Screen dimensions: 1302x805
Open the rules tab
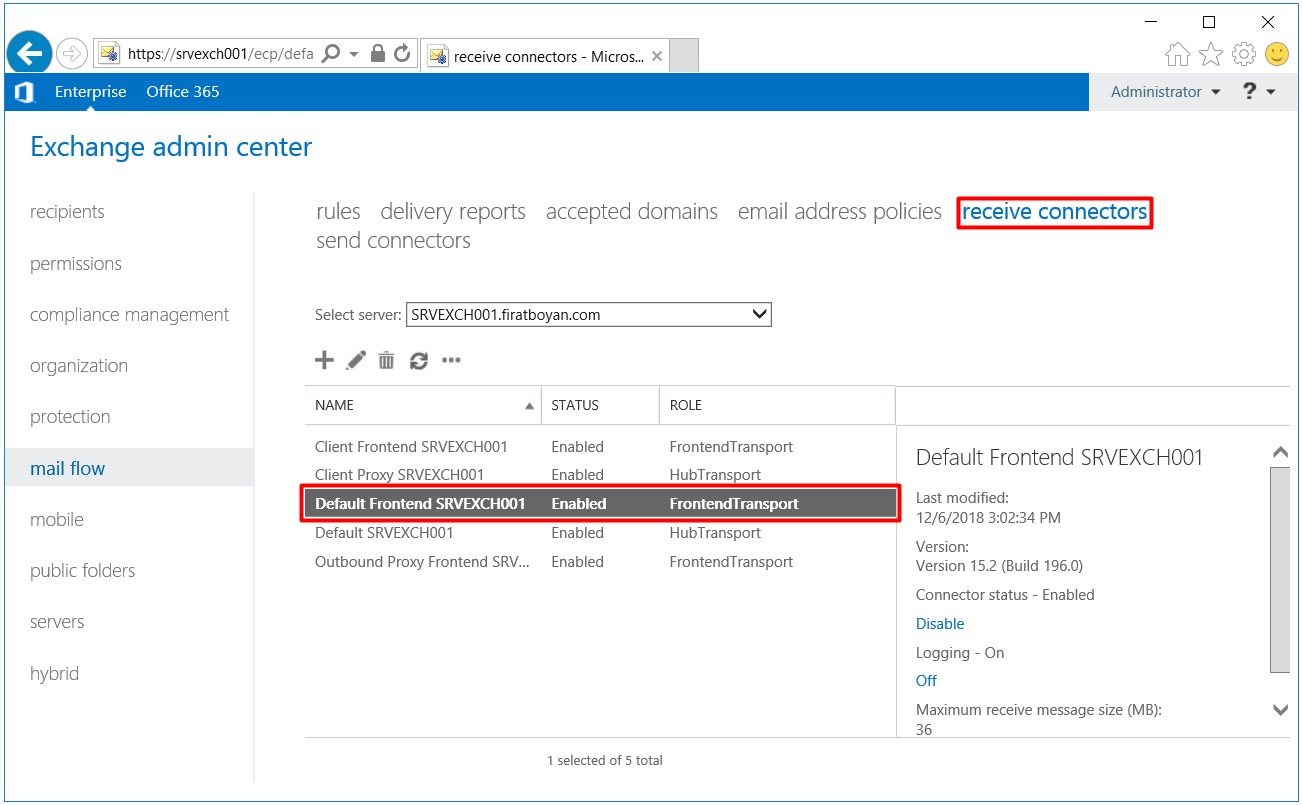(338, 212)
